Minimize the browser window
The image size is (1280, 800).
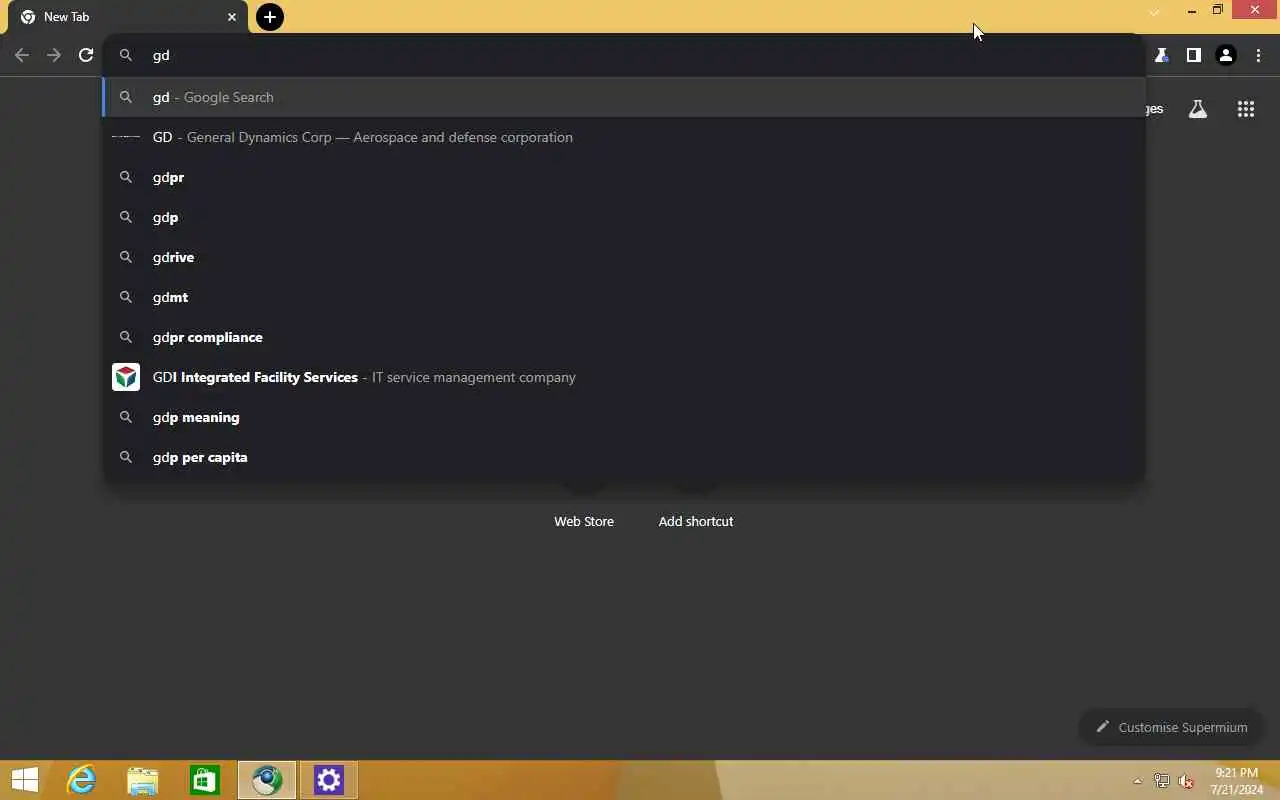click(x=1191, y=10)
